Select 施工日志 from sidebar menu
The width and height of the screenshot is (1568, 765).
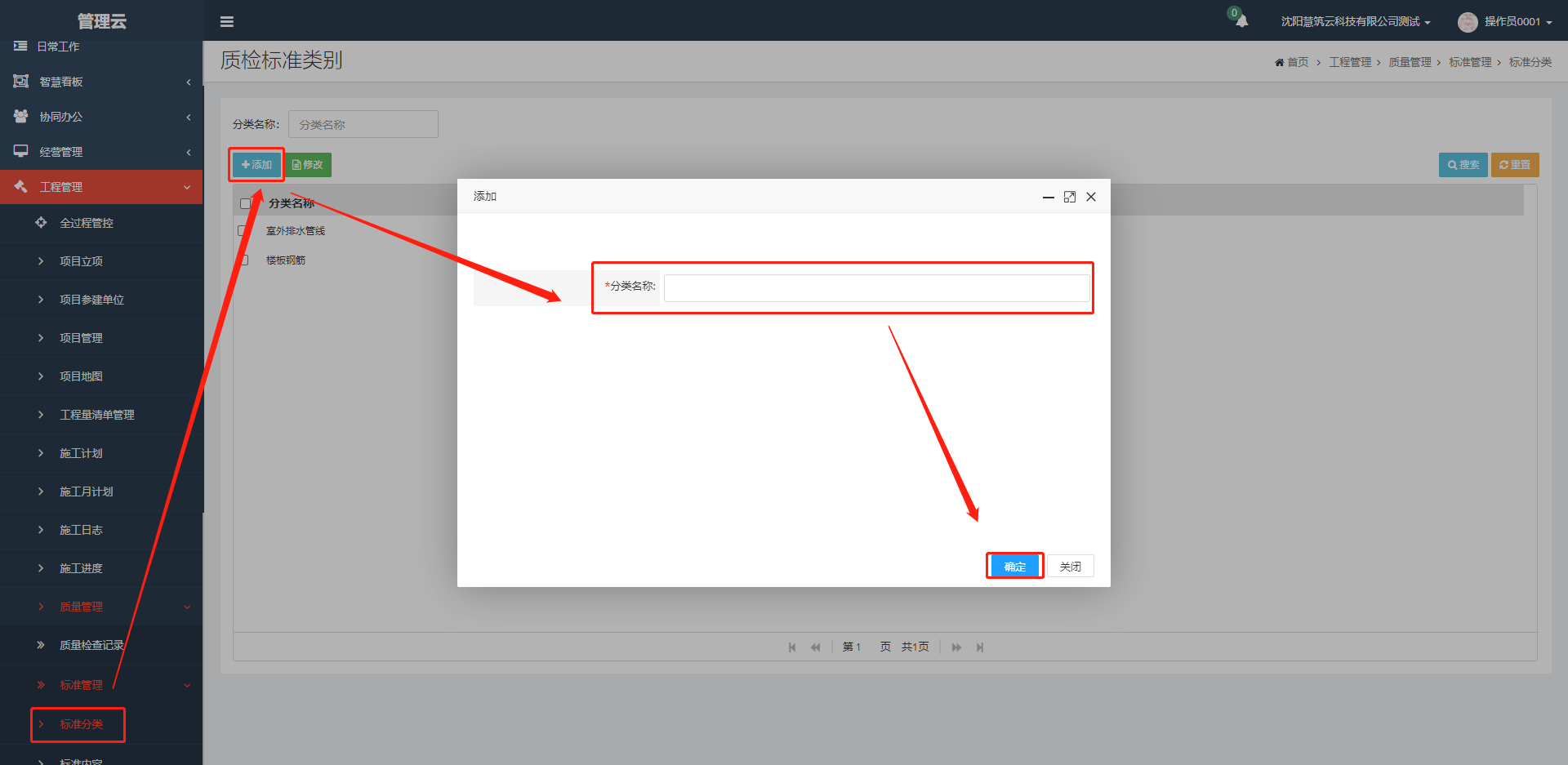(81, 530)
